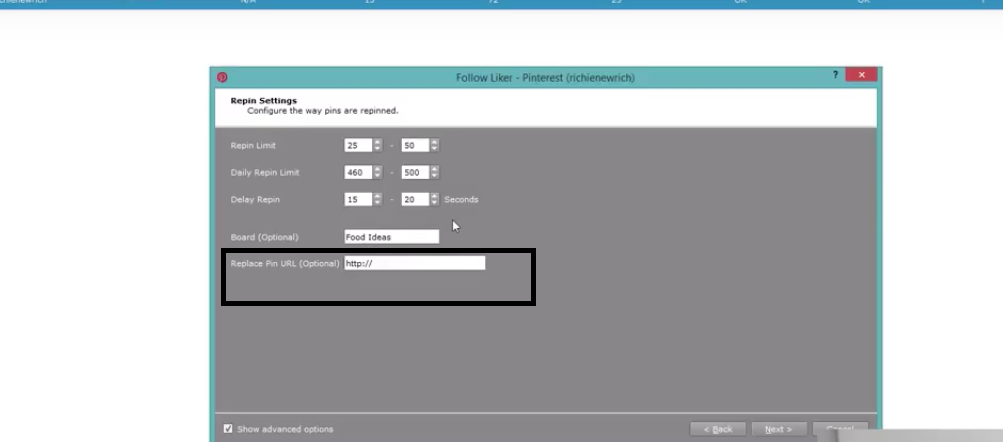Proceed with the Next button
Viewport: 1003px width, 442px height.
[x=778, y=429]
